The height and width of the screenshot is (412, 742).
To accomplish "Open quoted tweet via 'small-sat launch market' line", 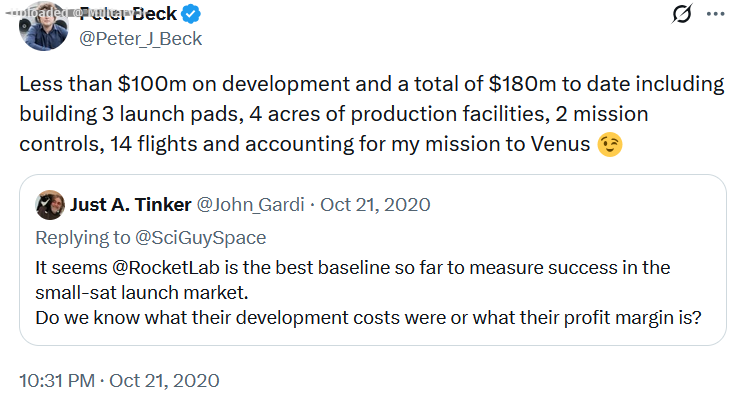I will [142, 293].
